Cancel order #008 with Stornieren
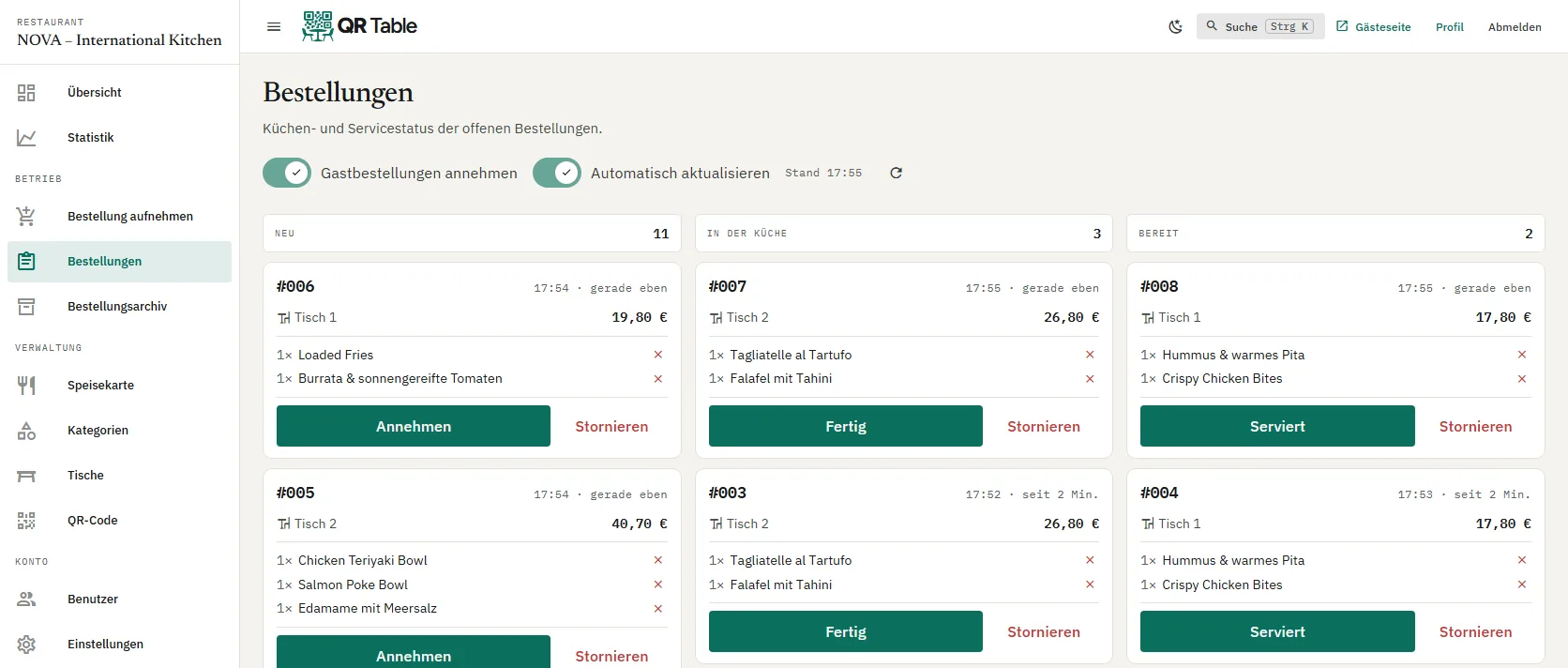 pos(1476,426)
